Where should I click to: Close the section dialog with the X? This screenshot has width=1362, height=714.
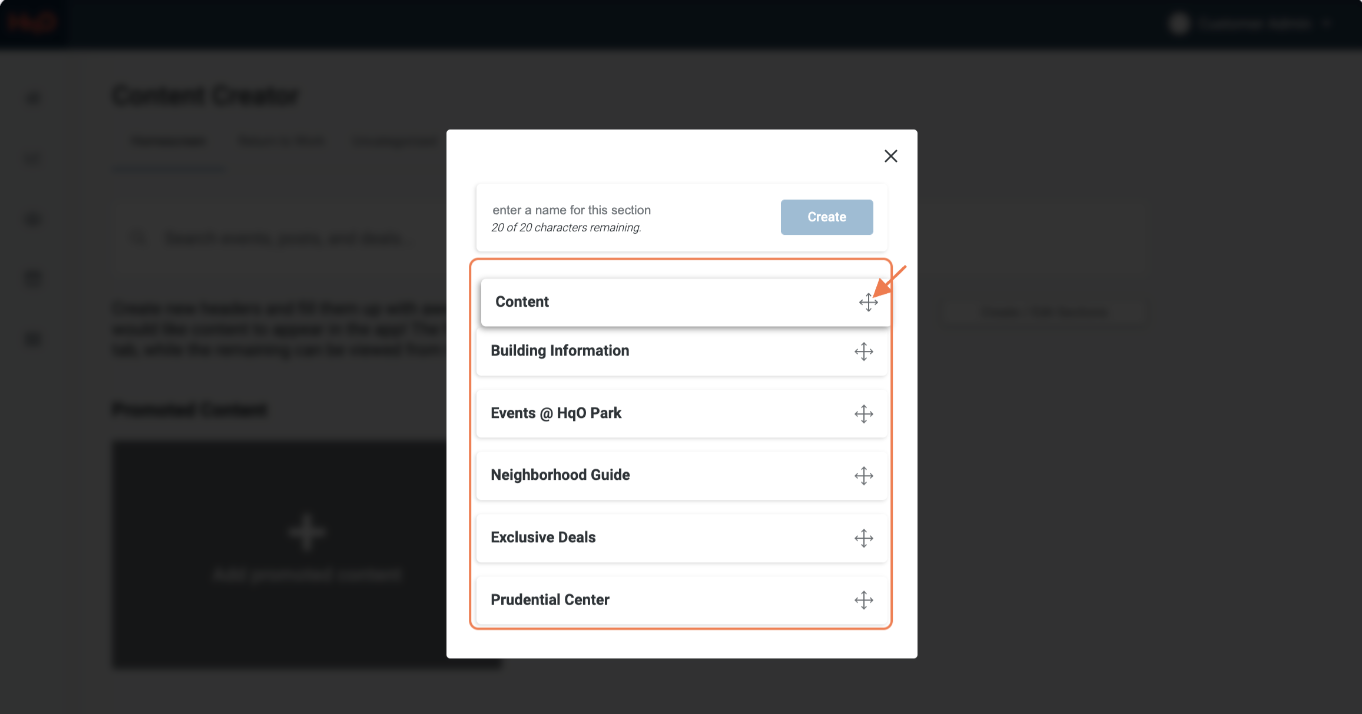point(891,156)
